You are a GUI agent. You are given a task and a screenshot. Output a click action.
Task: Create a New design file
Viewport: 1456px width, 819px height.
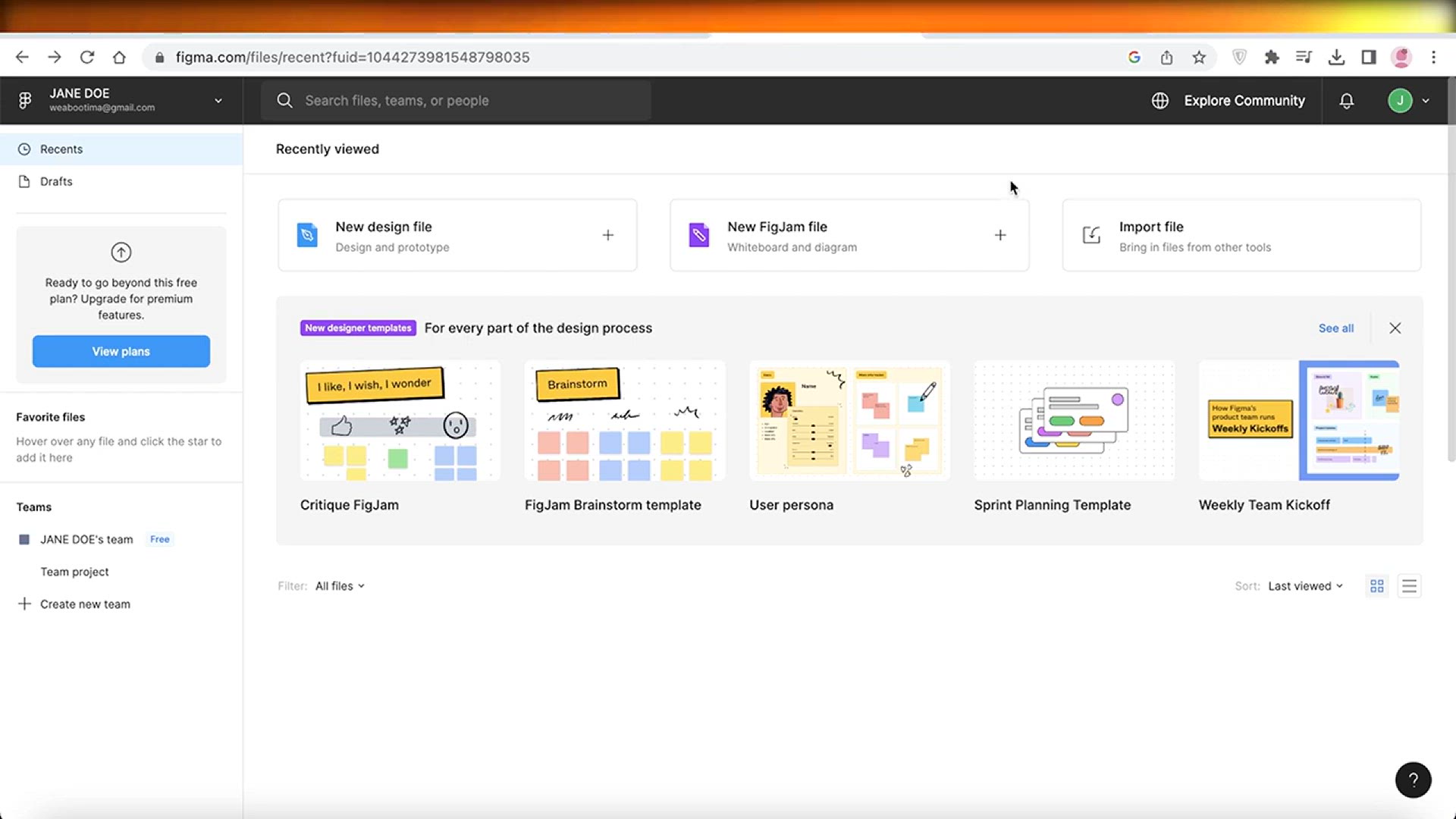tap(457, 235)
